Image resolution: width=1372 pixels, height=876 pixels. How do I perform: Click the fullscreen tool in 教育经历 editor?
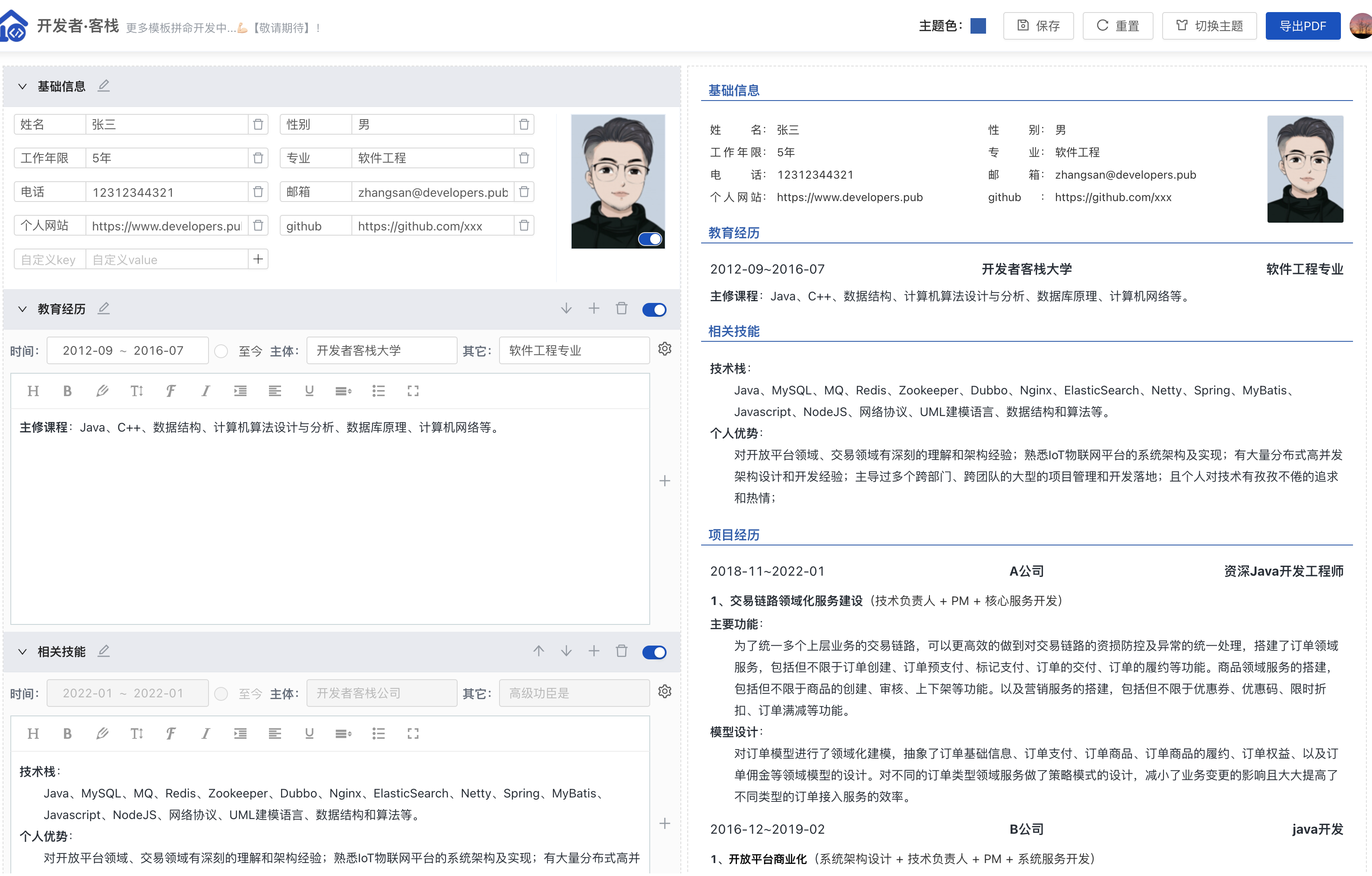pyautogui.click(x=413, y=391)
